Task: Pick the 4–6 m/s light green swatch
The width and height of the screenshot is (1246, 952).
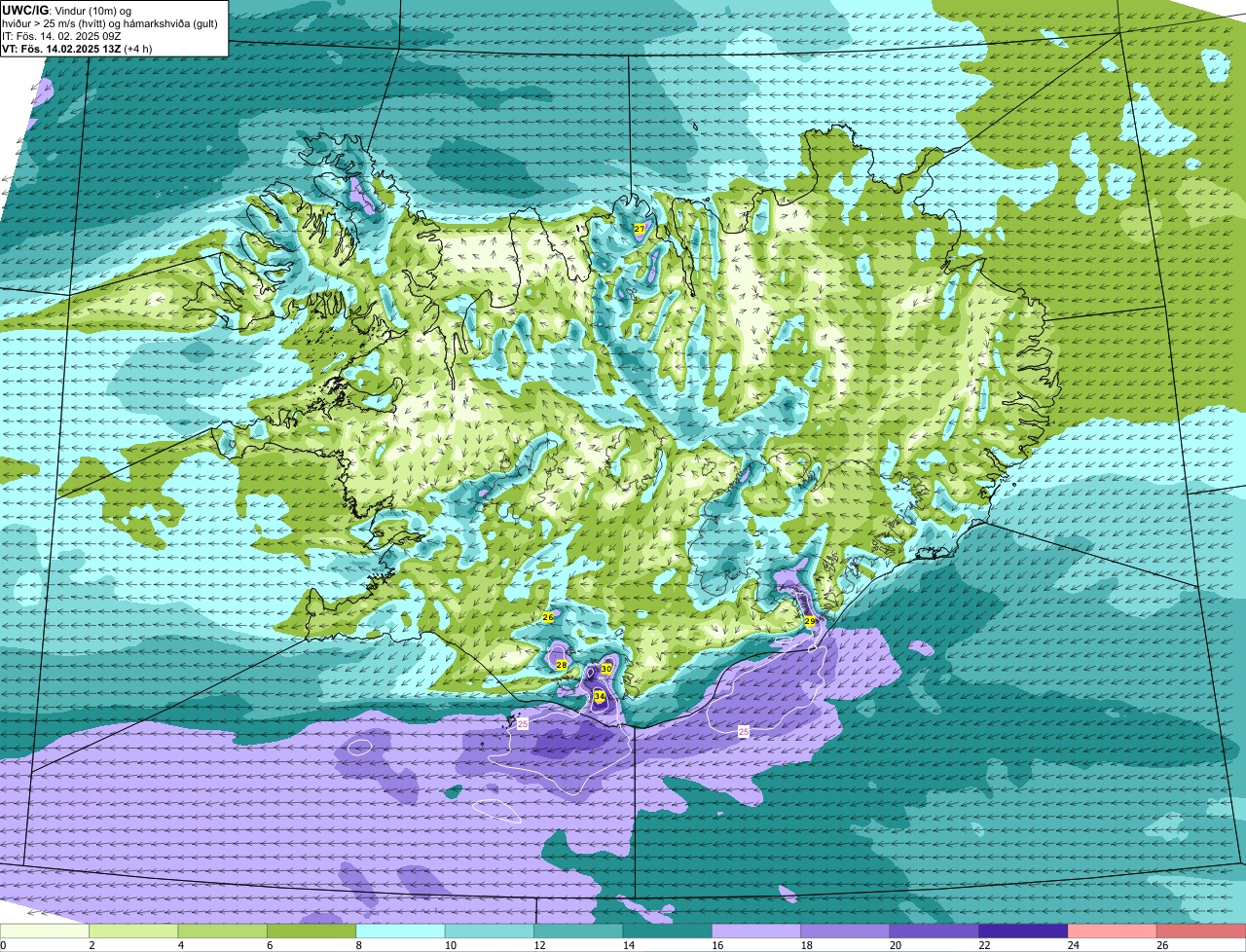Action: click(x=223, y=932)
